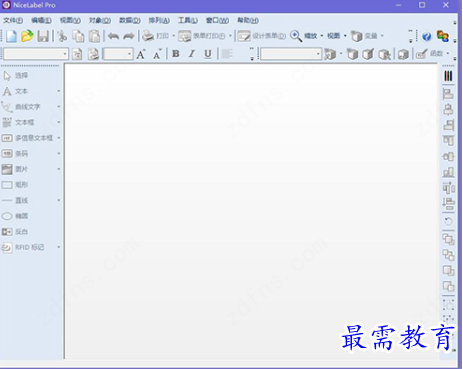Select the 曲线文字 curved text tool

pyautogui.click(x=21, y=107)
